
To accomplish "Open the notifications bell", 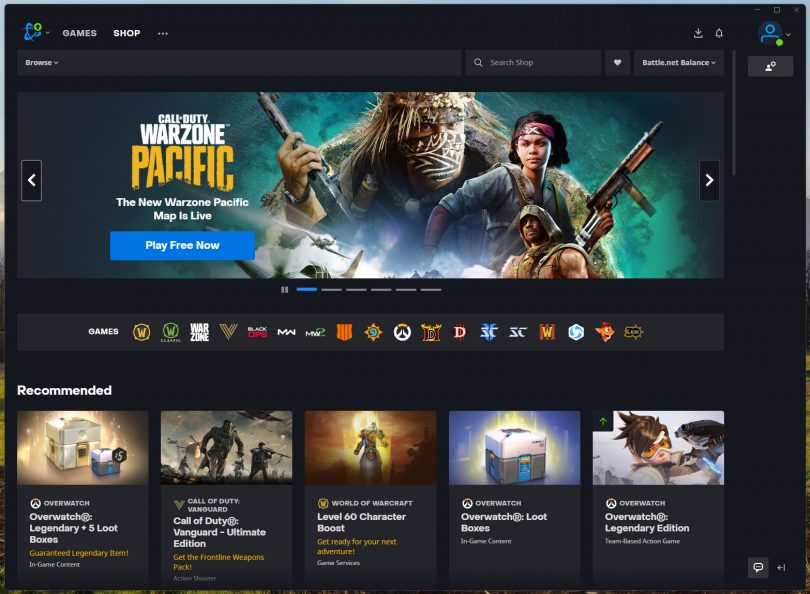I will click(x=719, y=33).
